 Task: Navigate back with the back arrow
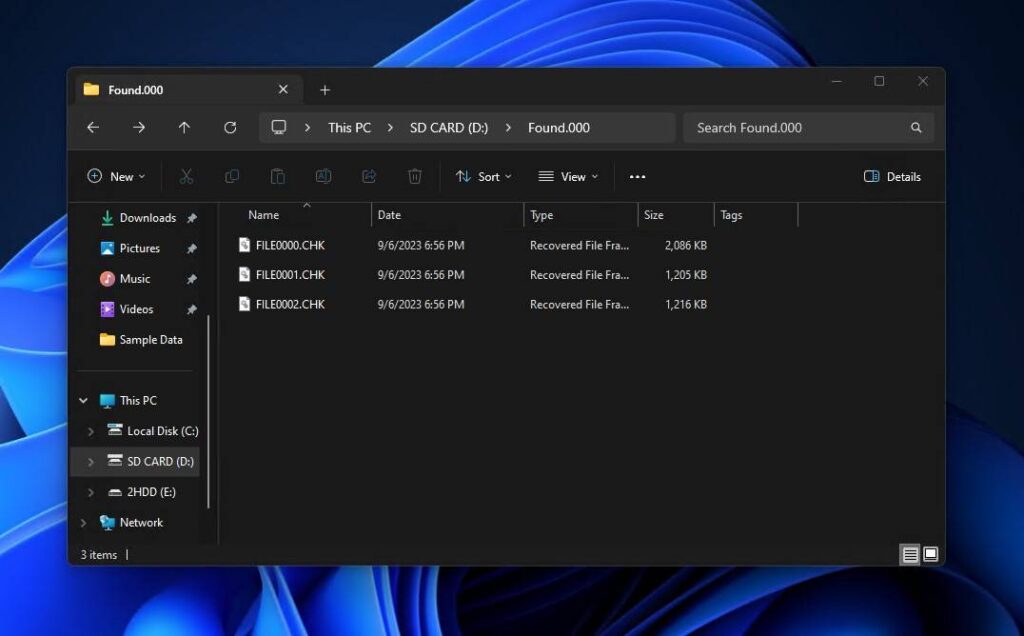[x=93, y=127]
